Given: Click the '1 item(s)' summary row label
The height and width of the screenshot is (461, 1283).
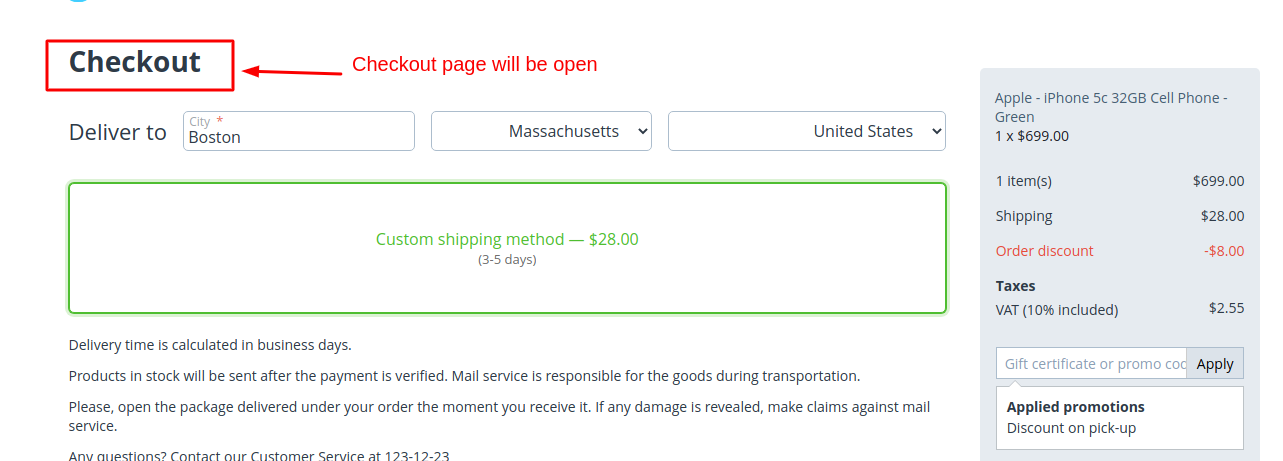Looking at the screenshot, I should (x=1023, y=181).
